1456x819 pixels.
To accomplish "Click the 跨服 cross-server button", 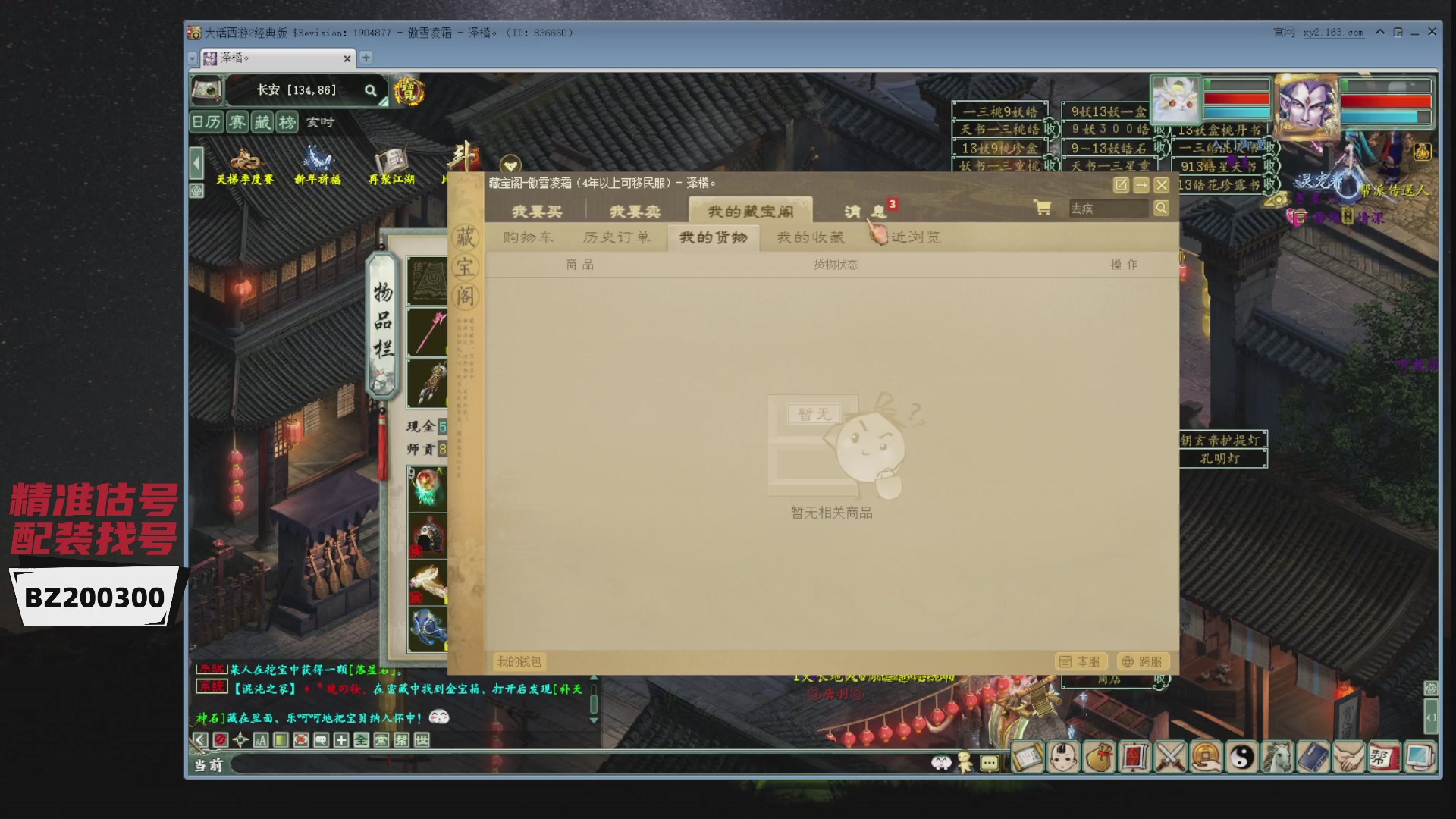I will (x=1142, y=661).
